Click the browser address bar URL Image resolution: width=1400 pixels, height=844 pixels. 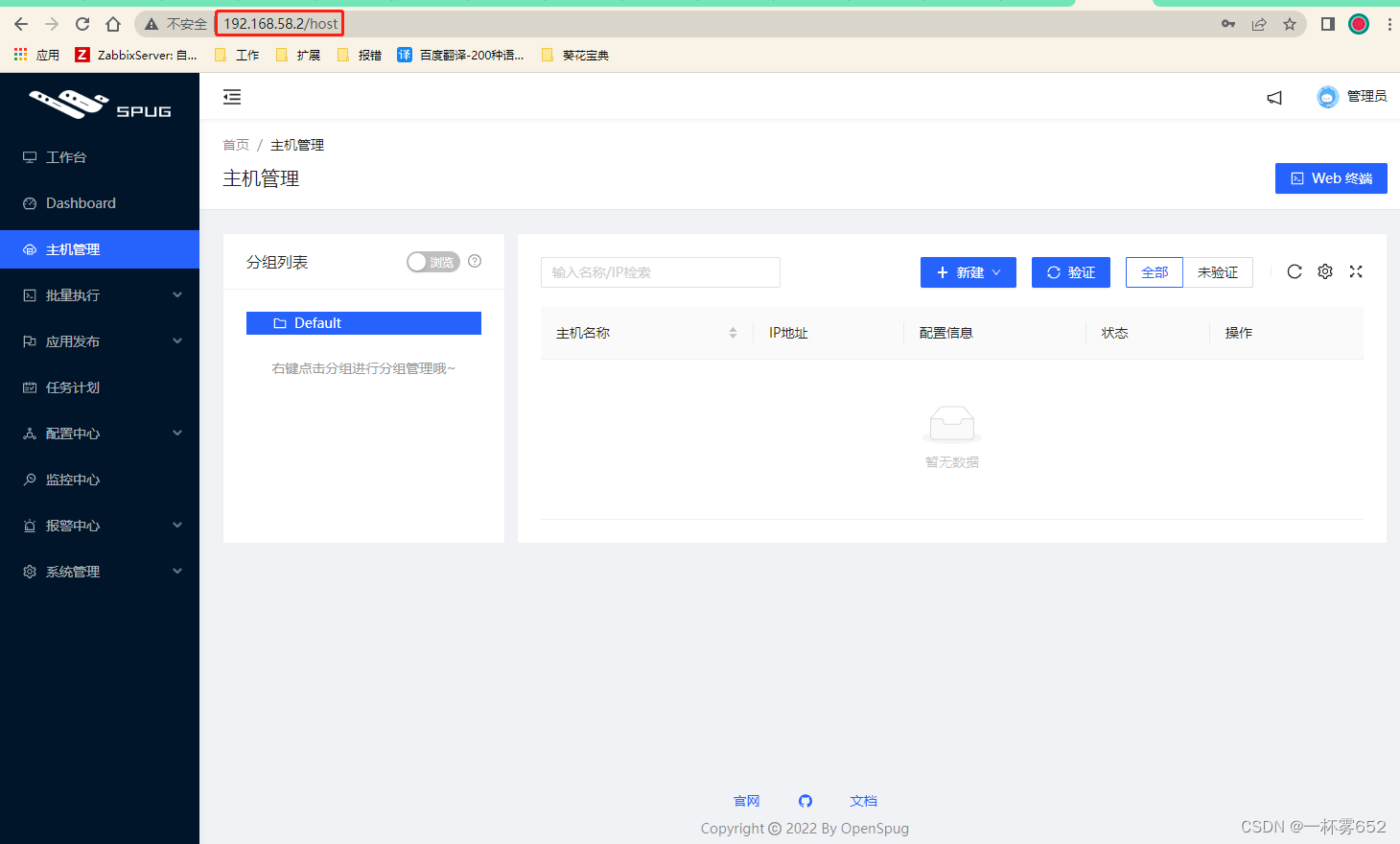tap(281, 24)
